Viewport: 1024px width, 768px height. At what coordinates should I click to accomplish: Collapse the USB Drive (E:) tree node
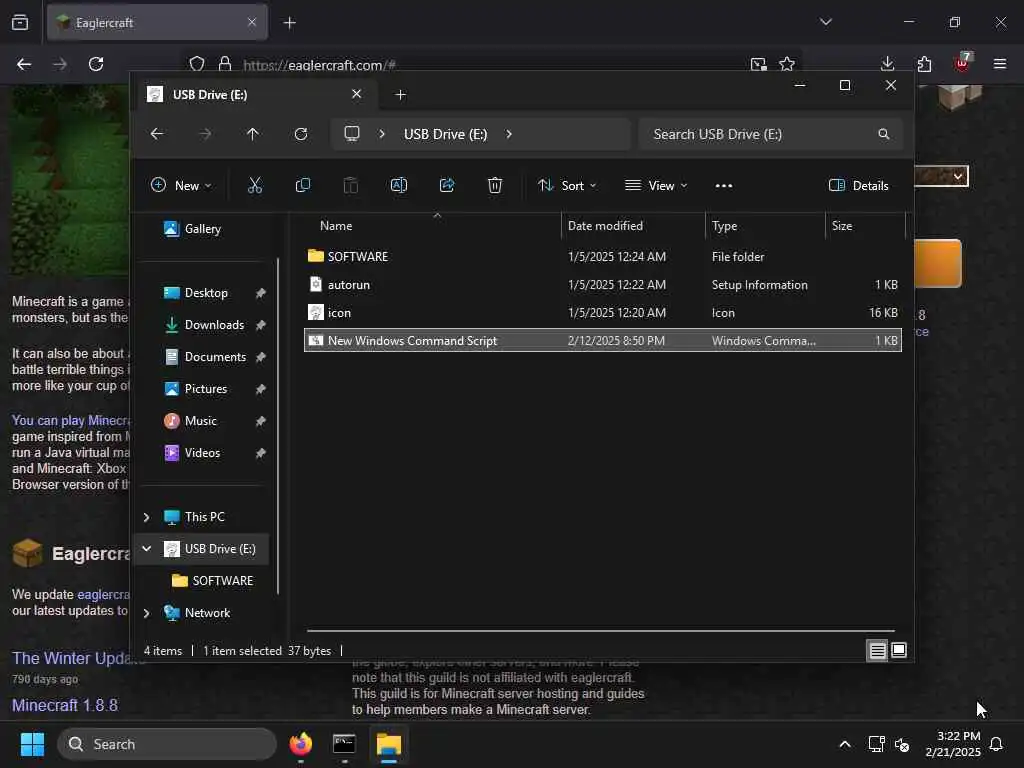[146, 549]
